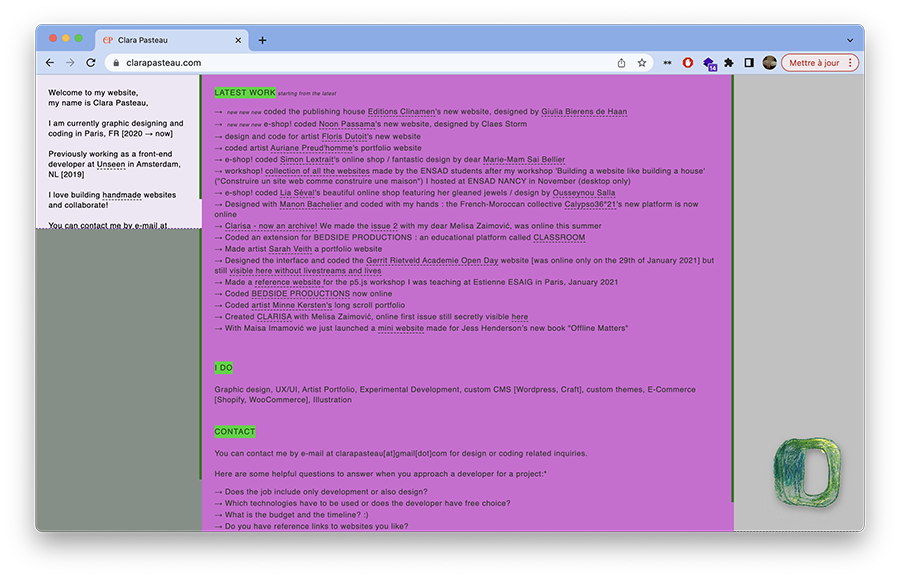This screenshot has height=579, width=900.
Task: Click the Mettre à jour update button
Action: coord(813,63)
